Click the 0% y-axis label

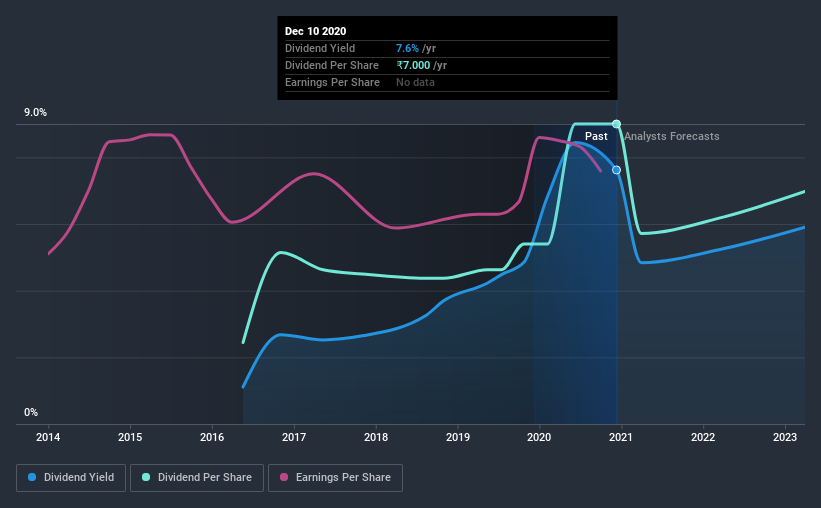[31, 413]
